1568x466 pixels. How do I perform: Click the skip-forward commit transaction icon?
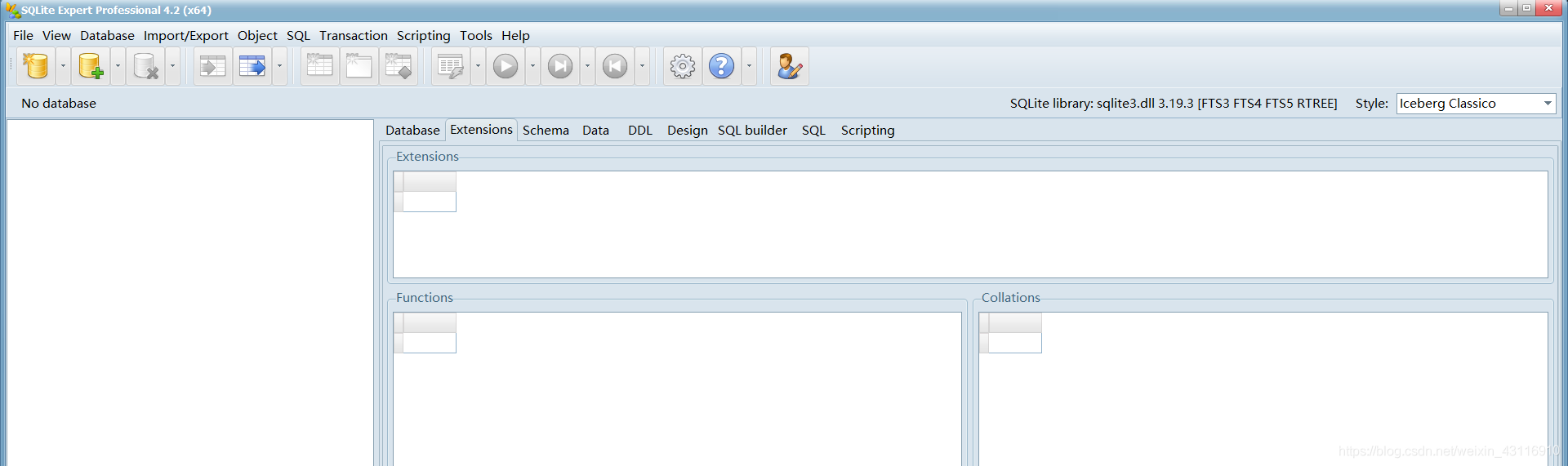click(560, 66)
